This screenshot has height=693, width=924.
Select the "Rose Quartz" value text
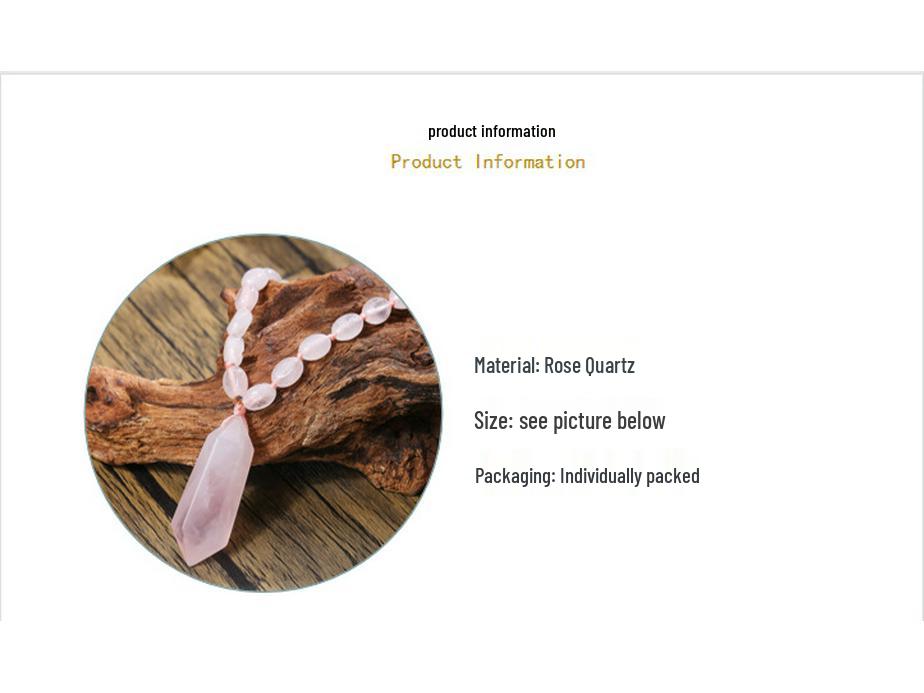pos(589,365)
